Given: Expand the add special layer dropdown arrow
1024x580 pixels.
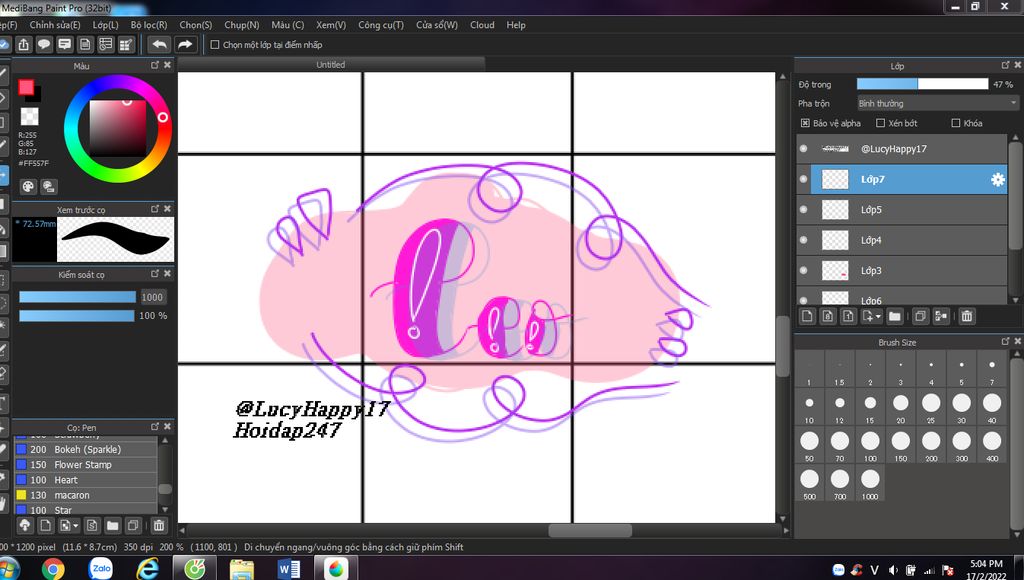Looking at the screenshot, I should (x=878, y=316).
